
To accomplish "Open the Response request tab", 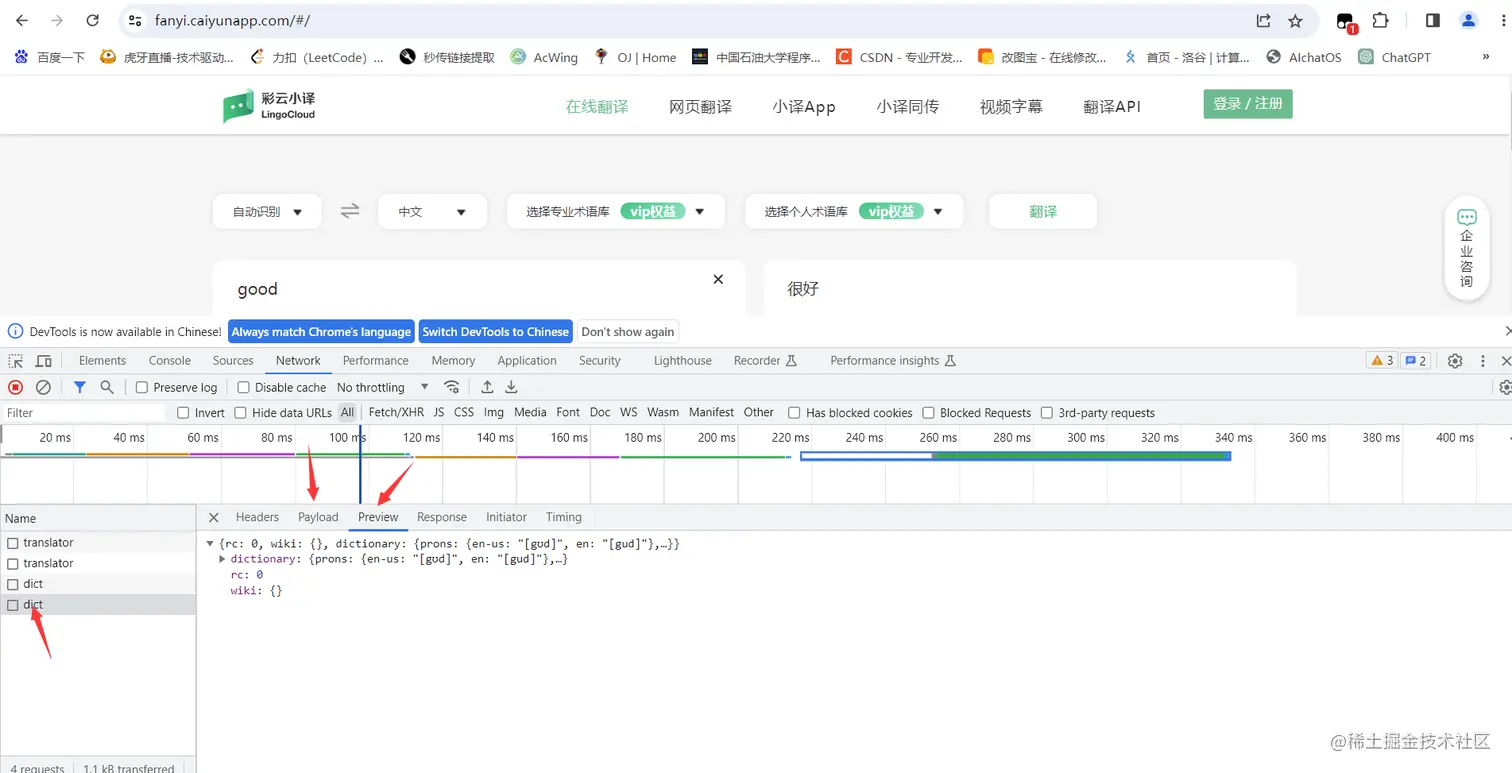I will pos(442,517).
